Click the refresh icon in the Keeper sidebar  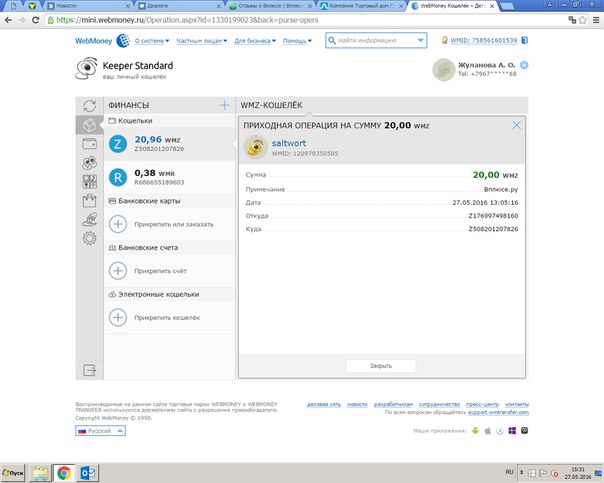(x=89, y=106)
